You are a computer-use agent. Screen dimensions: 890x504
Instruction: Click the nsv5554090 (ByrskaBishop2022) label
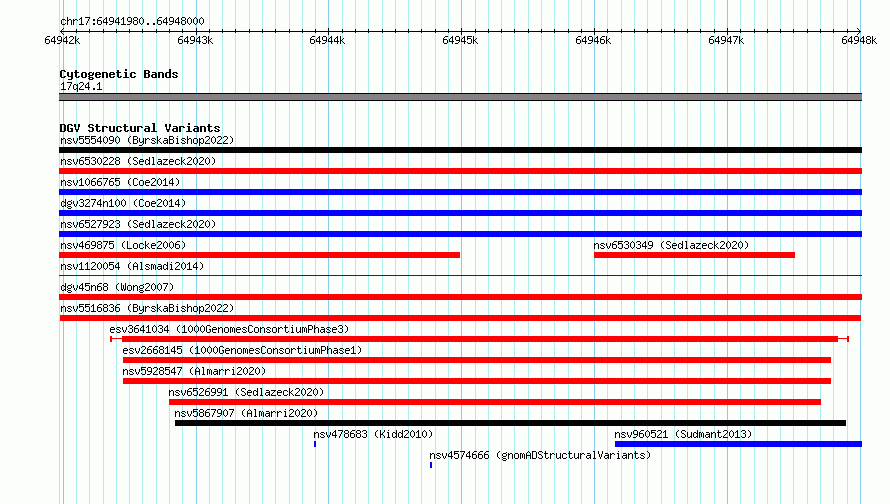147,140
